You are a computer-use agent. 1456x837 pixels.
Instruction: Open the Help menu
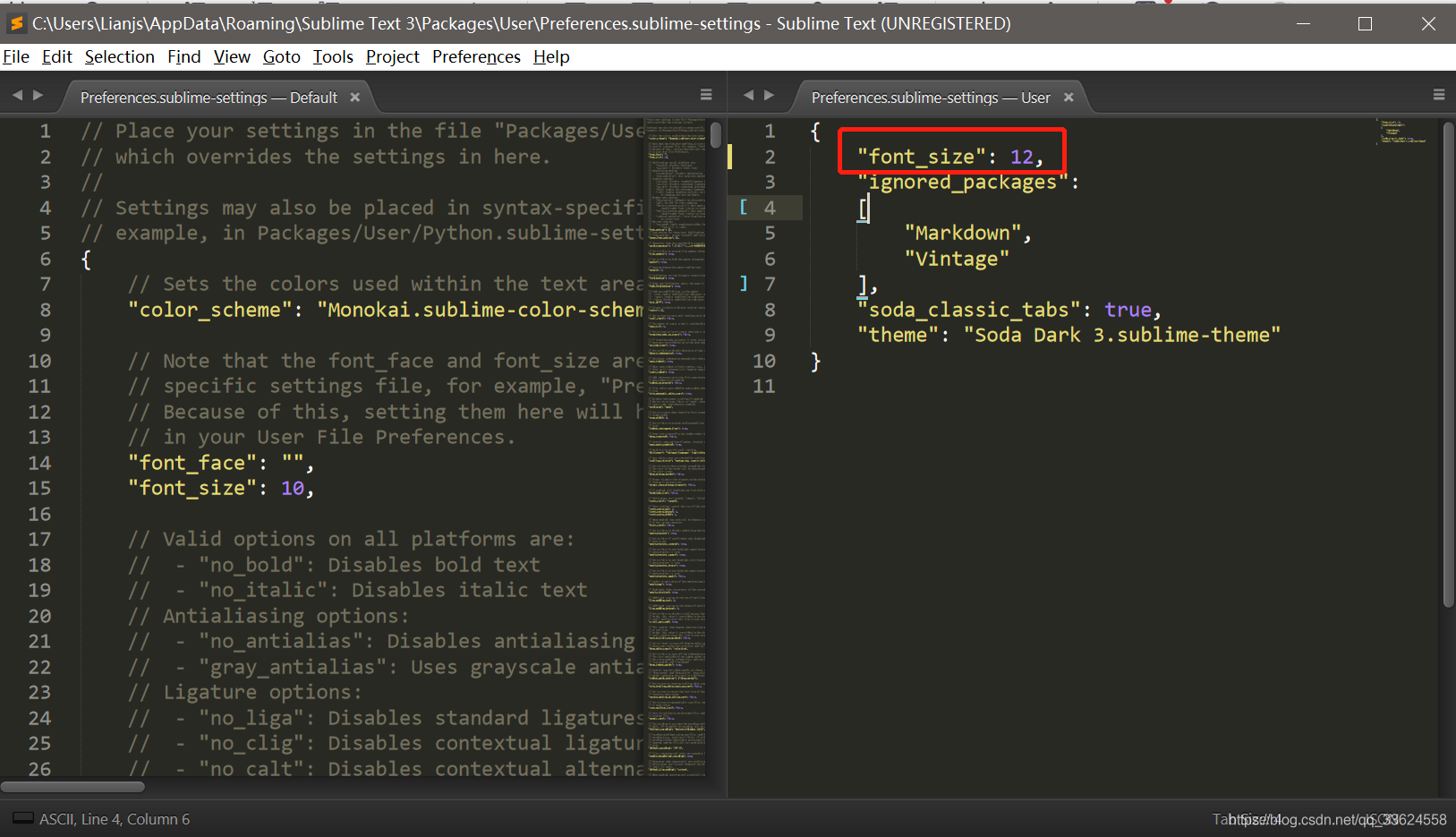click(x=551, y=57)
